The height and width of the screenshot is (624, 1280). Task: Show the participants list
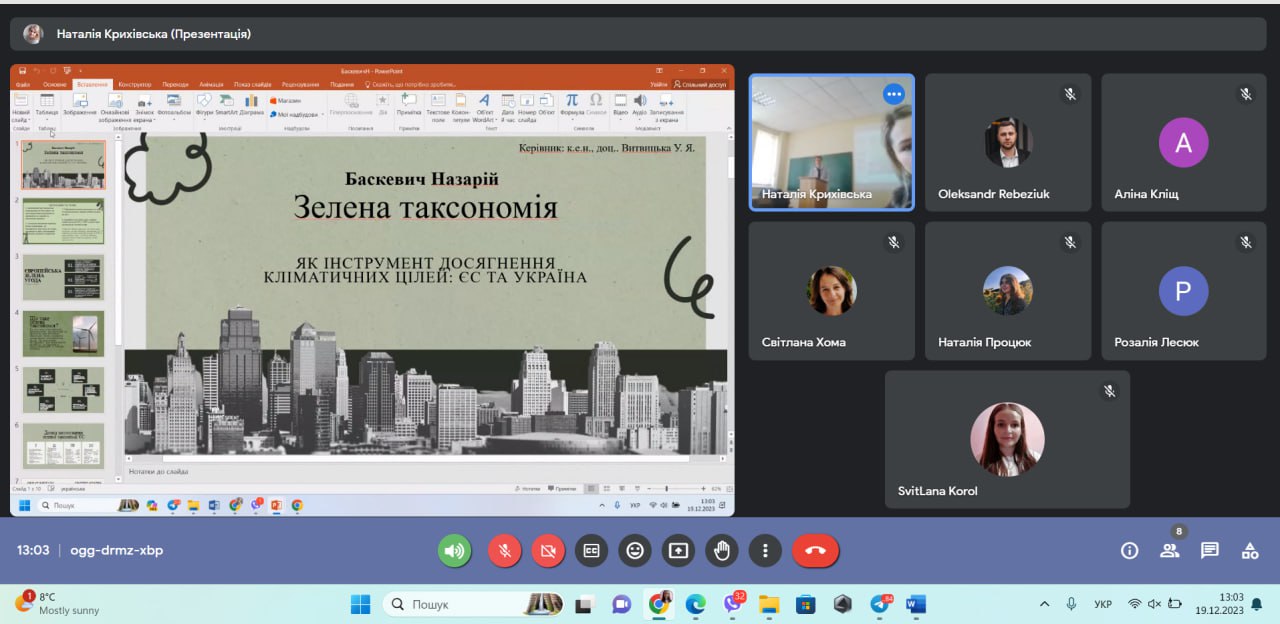click(1169, 550)
